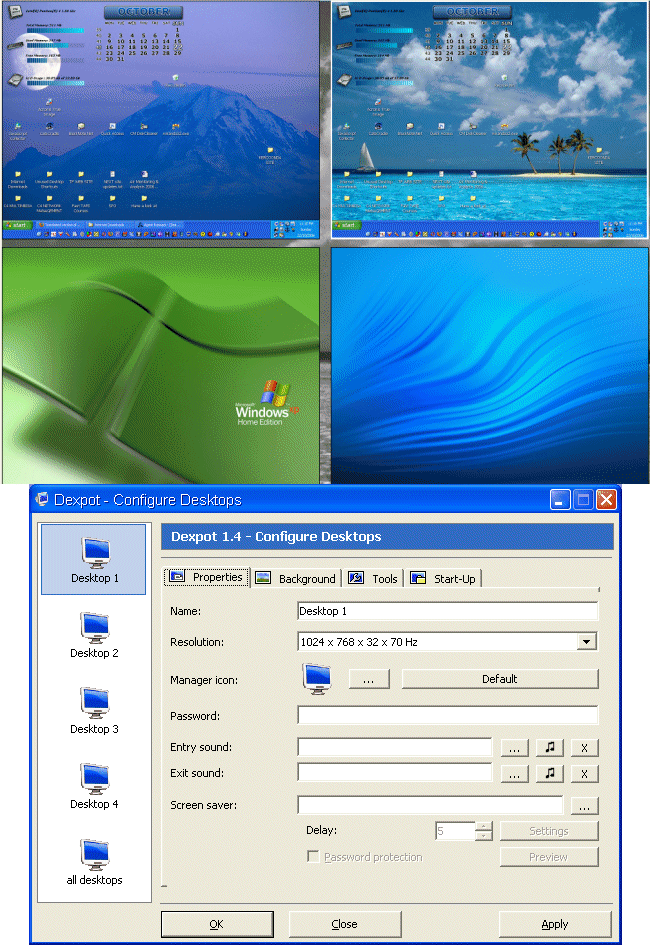The image size is (650, 945).
Task: Reset Manager icon with Default button
Action: [x=500, y=679]
